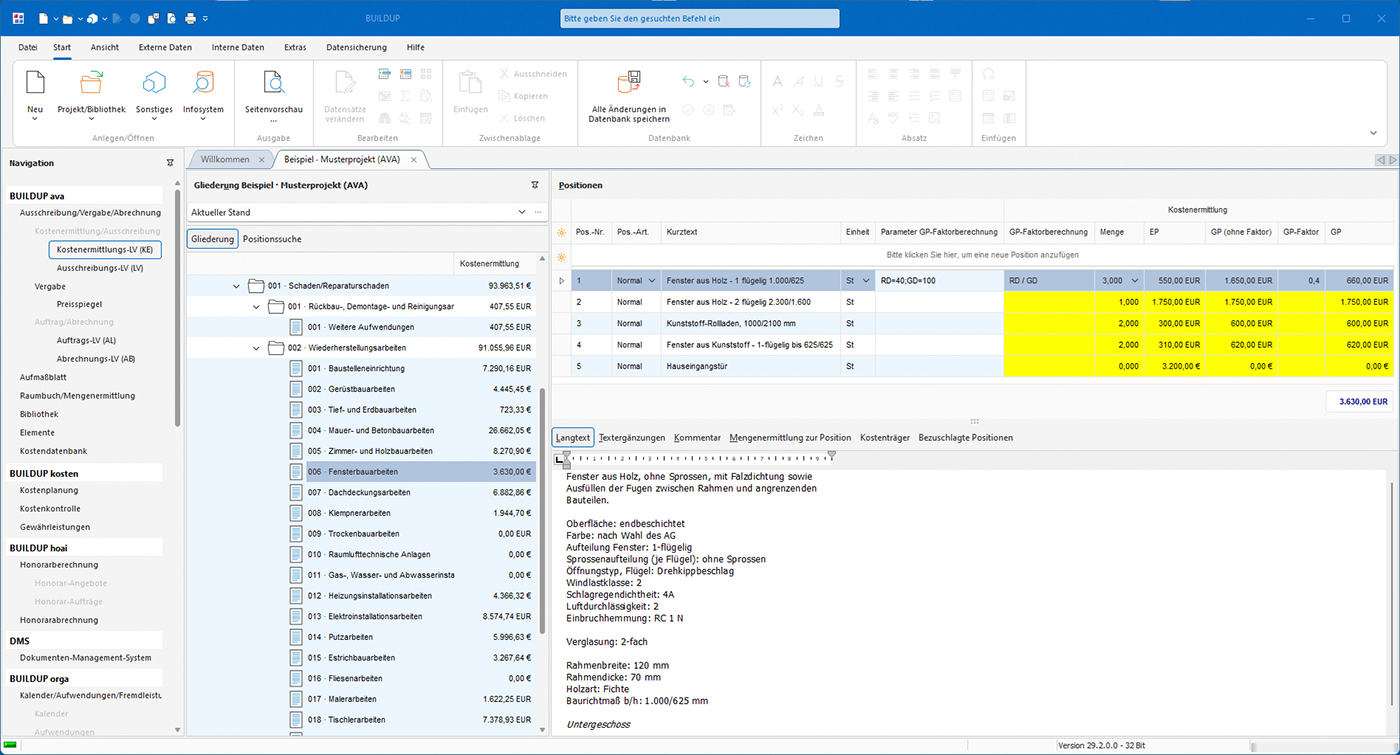This screenshot has width=1400, height=755.
Task: Open the Interne Daten tab
Action: point(238,47)
